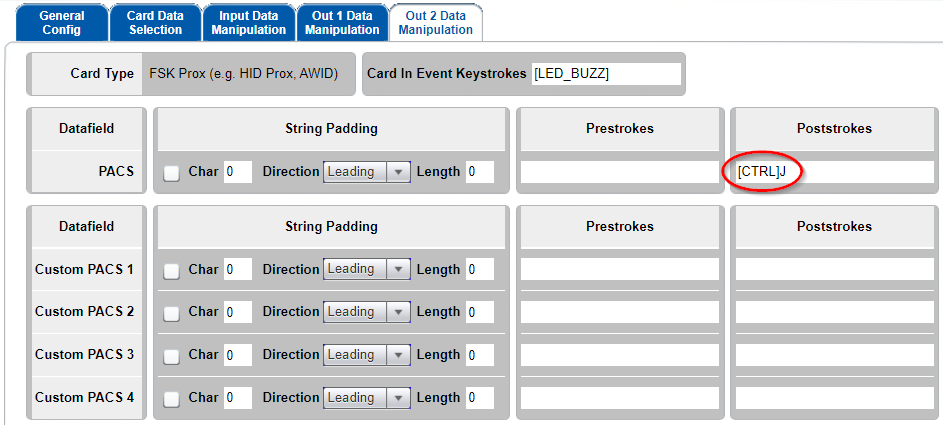Select the PACS padding Length field
Image resolution: width=943 pixels, height=425 pixels.
tap(479, 172)
